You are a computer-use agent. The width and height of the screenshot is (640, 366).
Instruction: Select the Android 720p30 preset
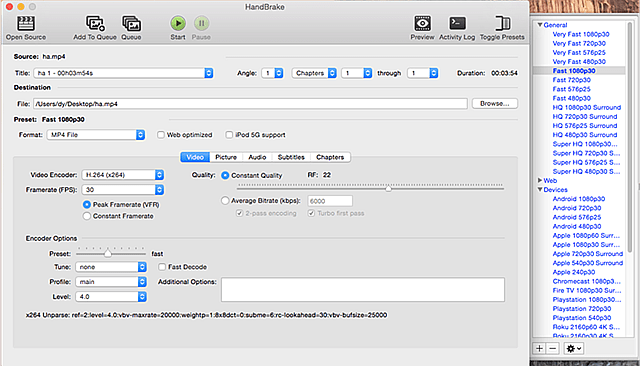point(577,208)
